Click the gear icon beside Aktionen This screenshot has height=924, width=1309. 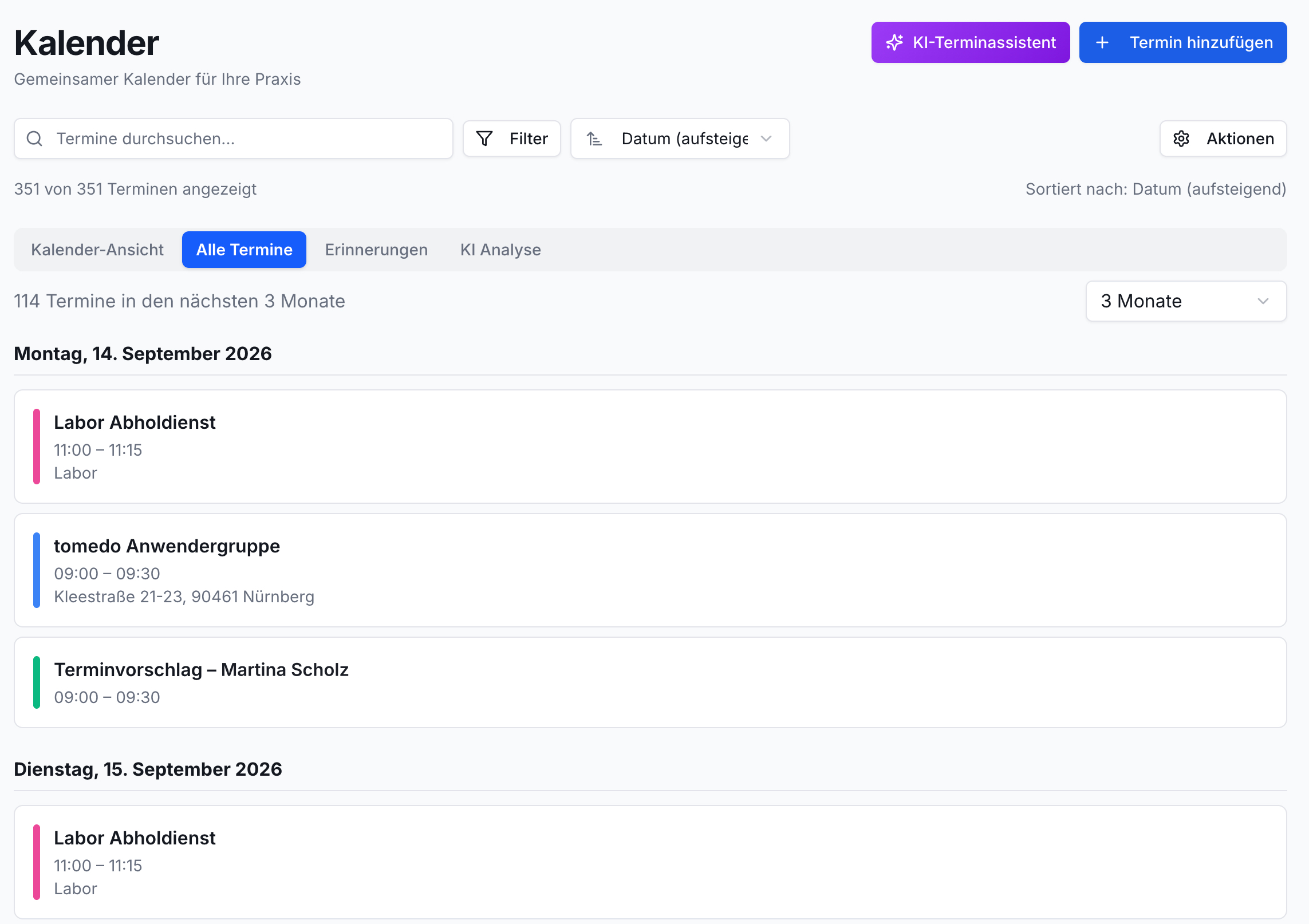point(1181,139)
